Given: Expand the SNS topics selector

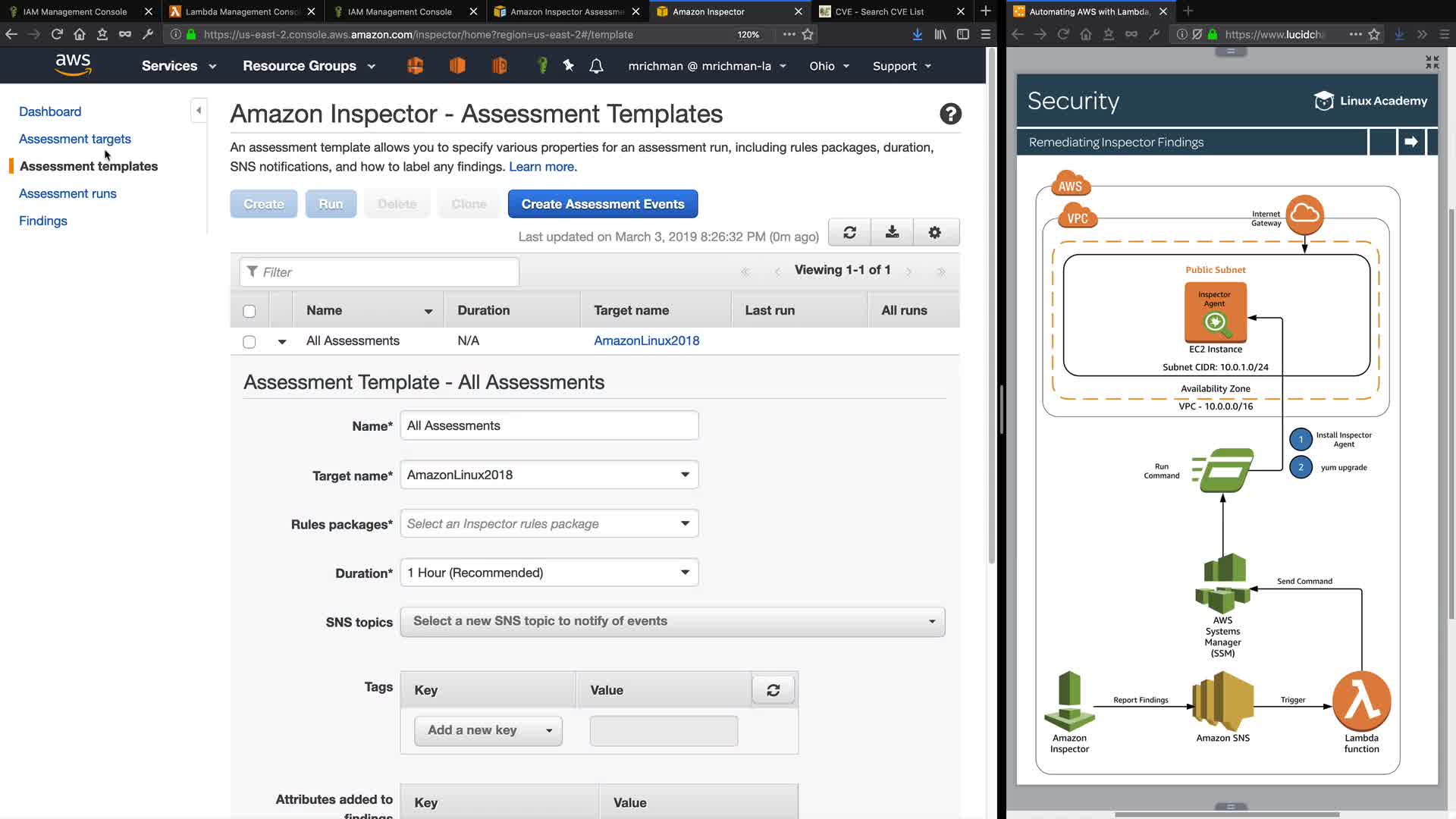Looking at the screenshot, I should pyautogui.click(x=672, y=621).
